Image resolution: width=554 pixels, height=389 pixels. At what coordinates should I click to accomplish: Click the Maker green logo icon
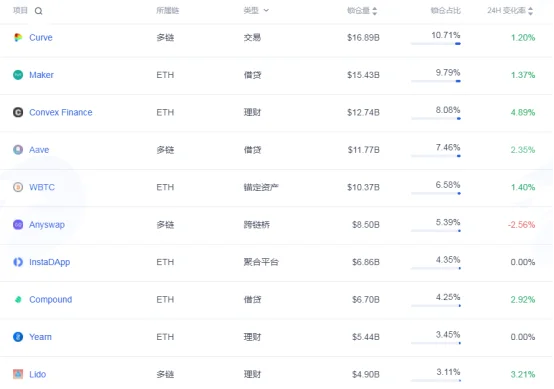click(x=18, y=75)
